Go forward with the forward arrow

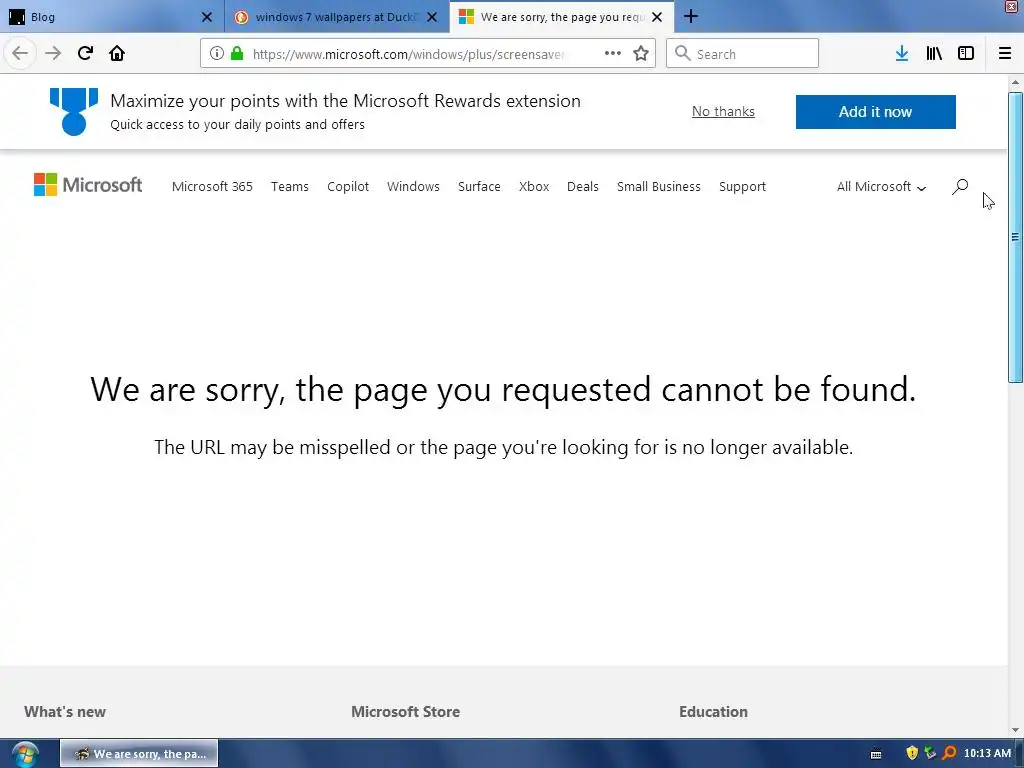click(52, 53)
